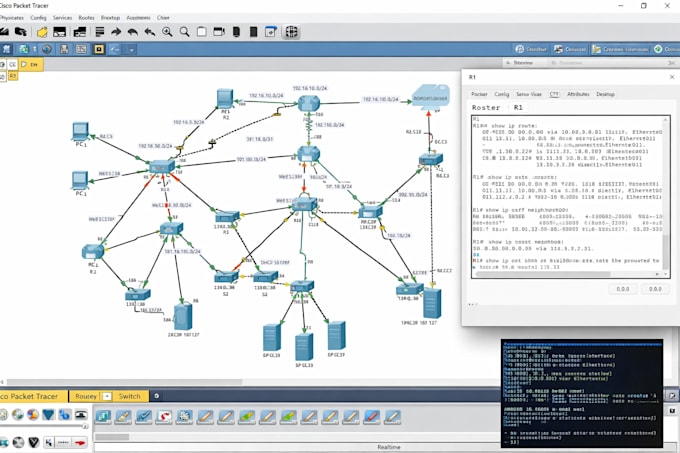680x453 pixels.
Task: Close the R1 configuration window
Action: point(672,77)
